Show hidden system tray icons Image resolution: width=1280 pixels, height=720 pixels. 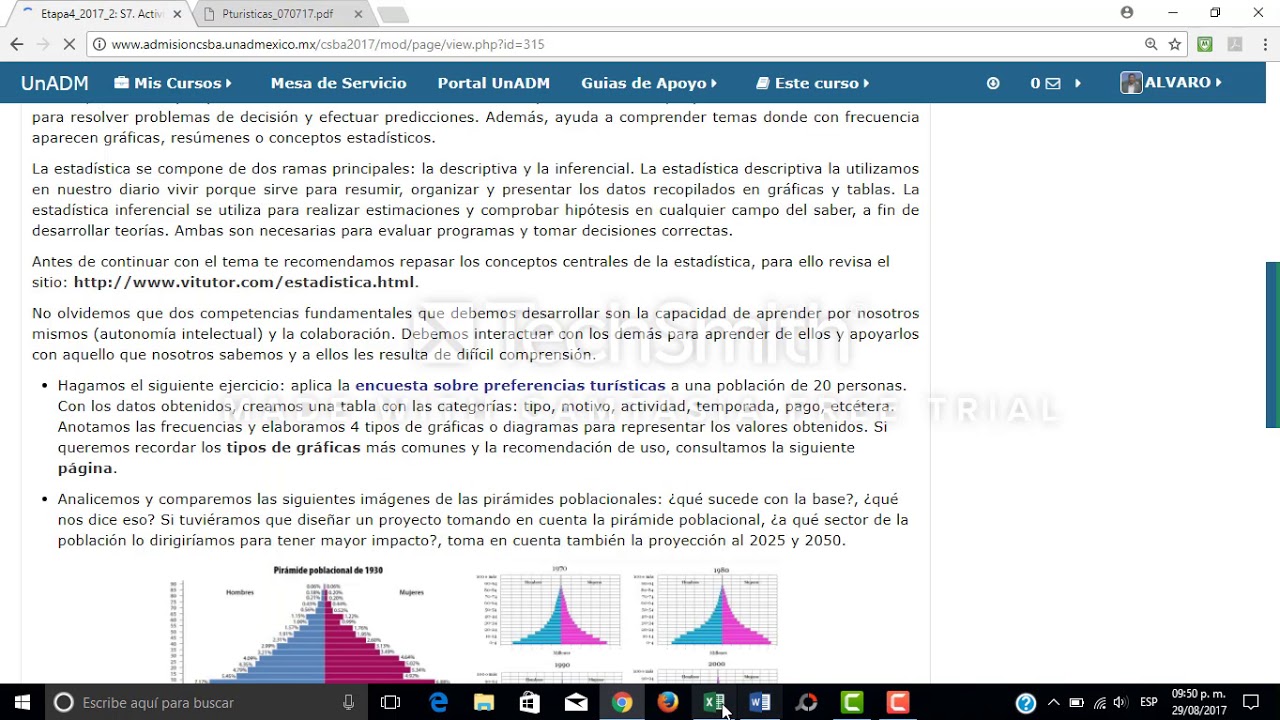1053,702
